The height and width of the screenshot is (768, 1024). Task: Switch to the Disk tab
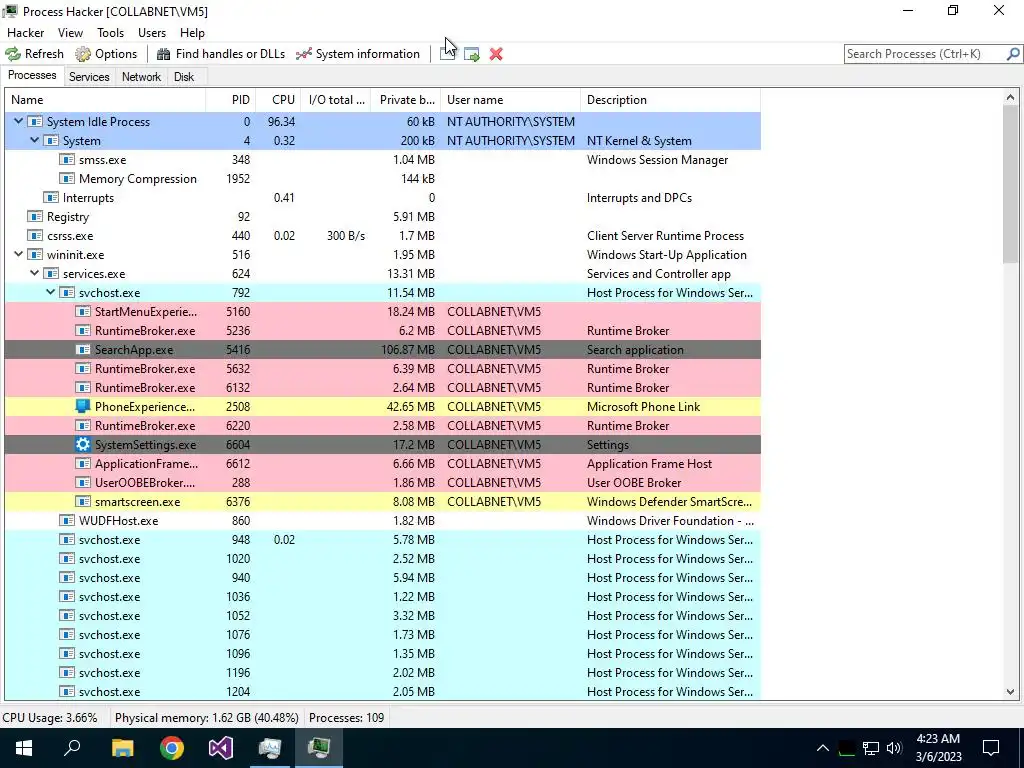pyautogui.click(x=184, y=76)
